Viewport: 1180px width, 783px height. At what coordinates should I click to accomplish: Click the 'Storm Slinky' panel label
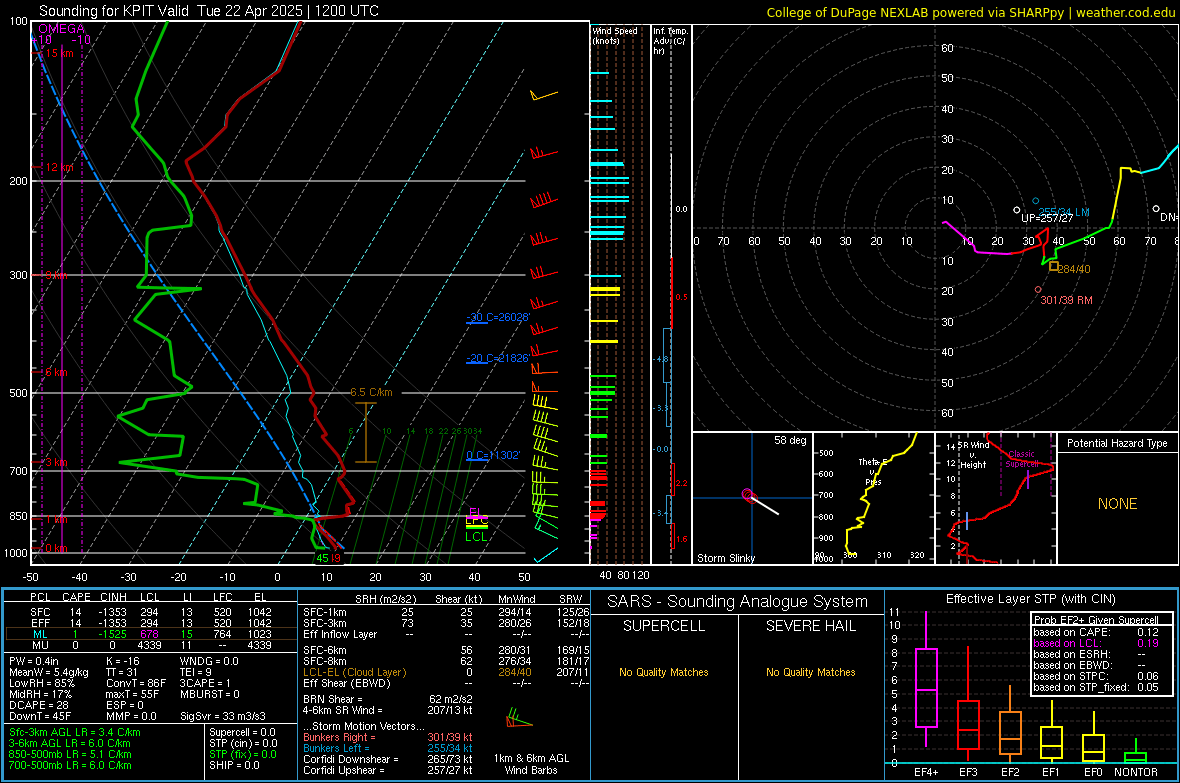725,558
